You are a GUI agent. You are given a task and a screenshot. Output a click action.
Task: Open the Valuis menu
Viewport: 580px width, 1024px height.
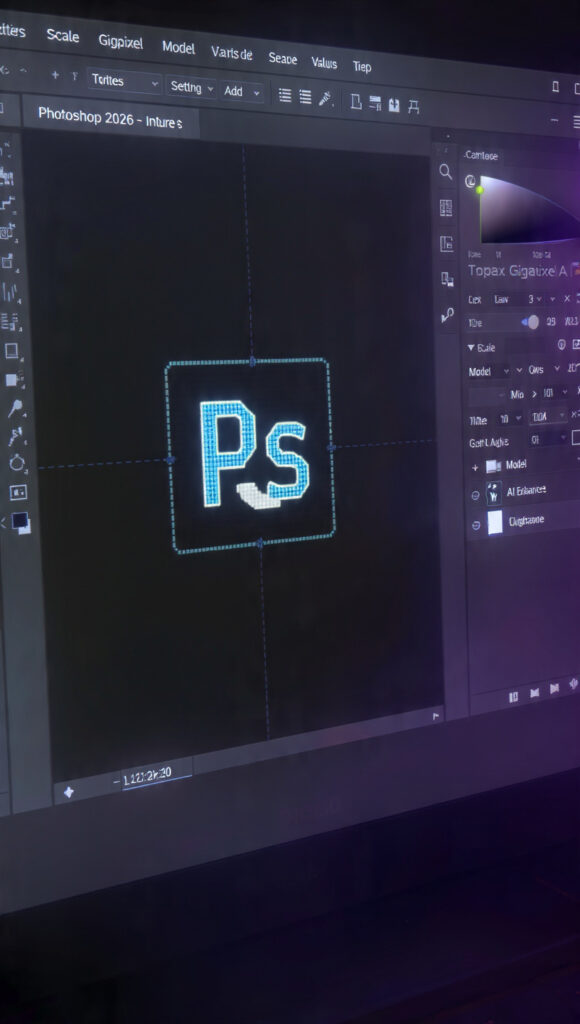pos(324,63)
